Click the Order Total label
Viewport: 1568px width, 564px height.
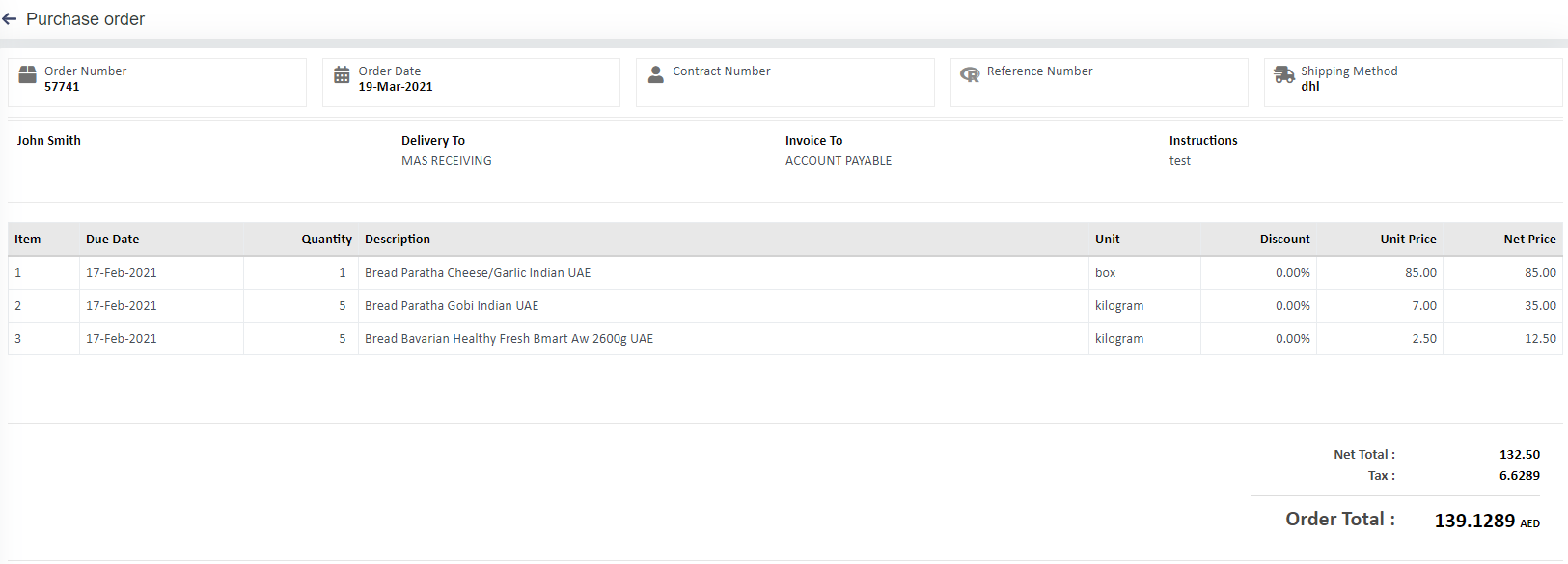tap(1340, 520)
